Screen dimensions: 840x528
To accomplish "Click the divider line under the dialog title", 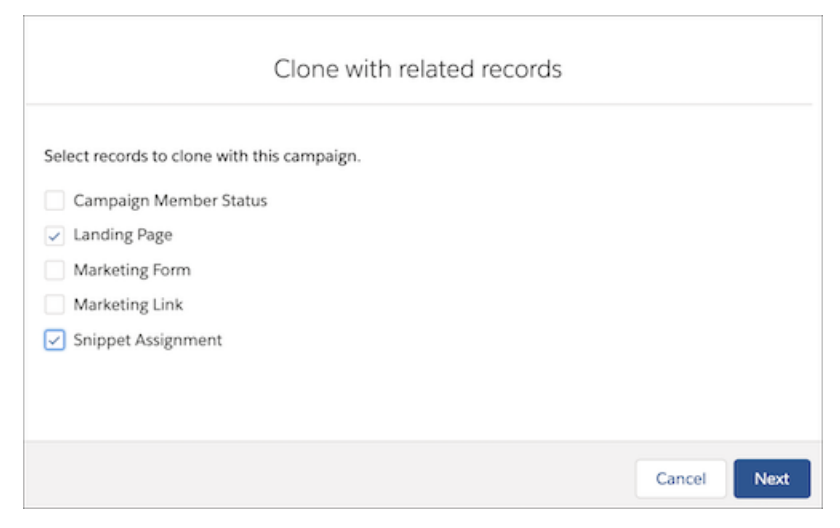I will 419,104.
